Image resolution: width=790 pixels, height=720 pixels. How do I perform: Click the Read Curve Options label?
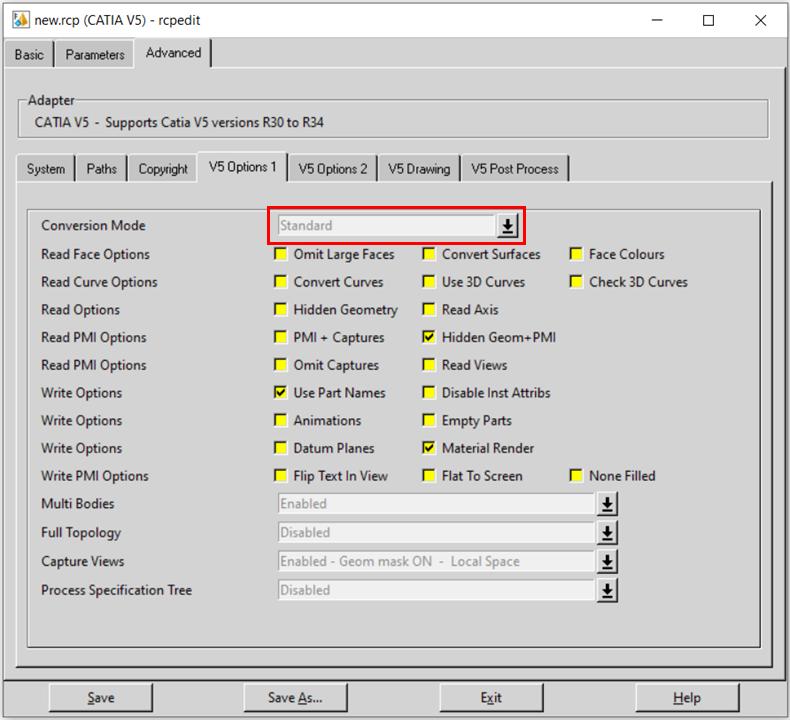[x=99, y=282]
